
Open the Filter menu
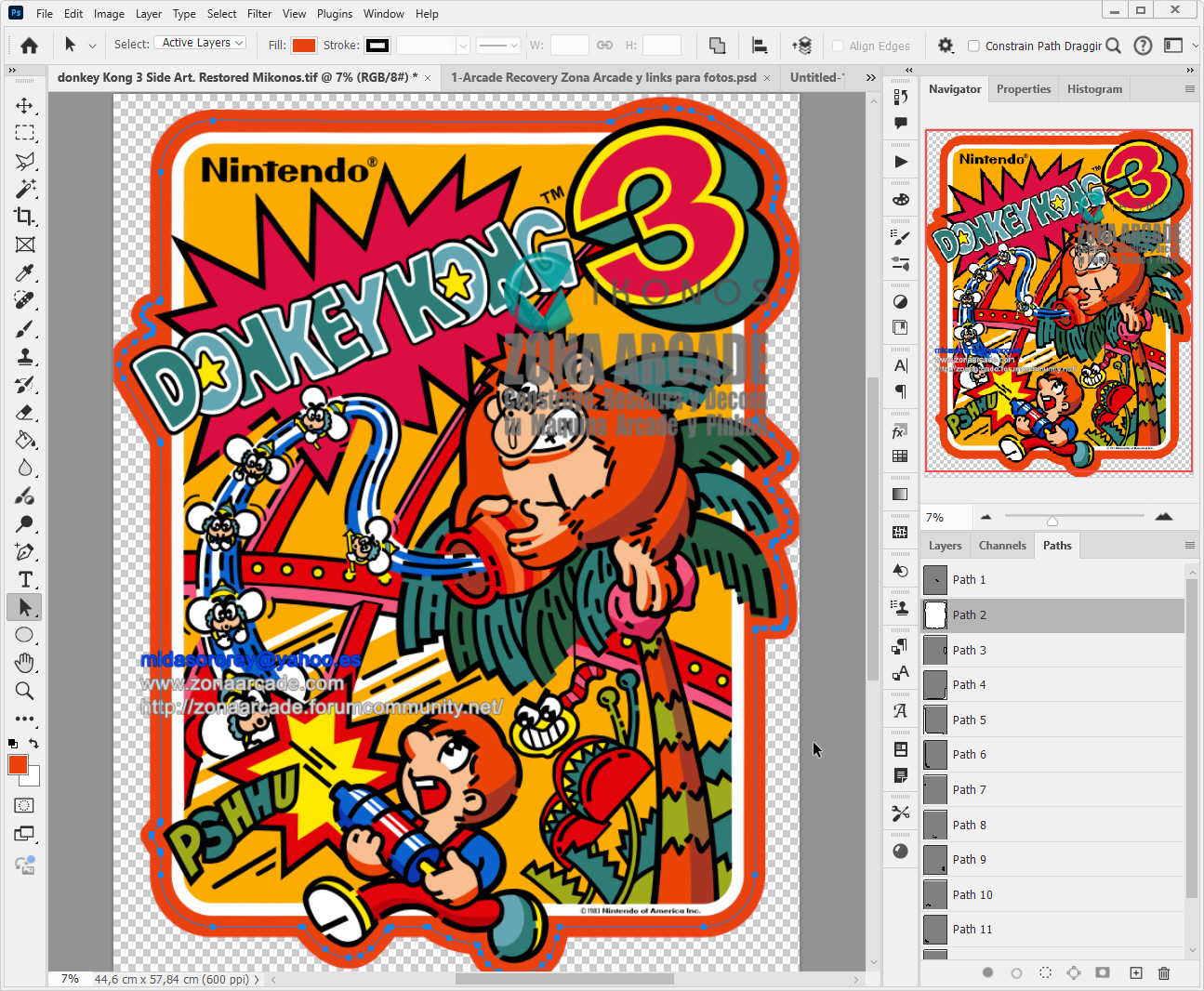tap(259, 14)
